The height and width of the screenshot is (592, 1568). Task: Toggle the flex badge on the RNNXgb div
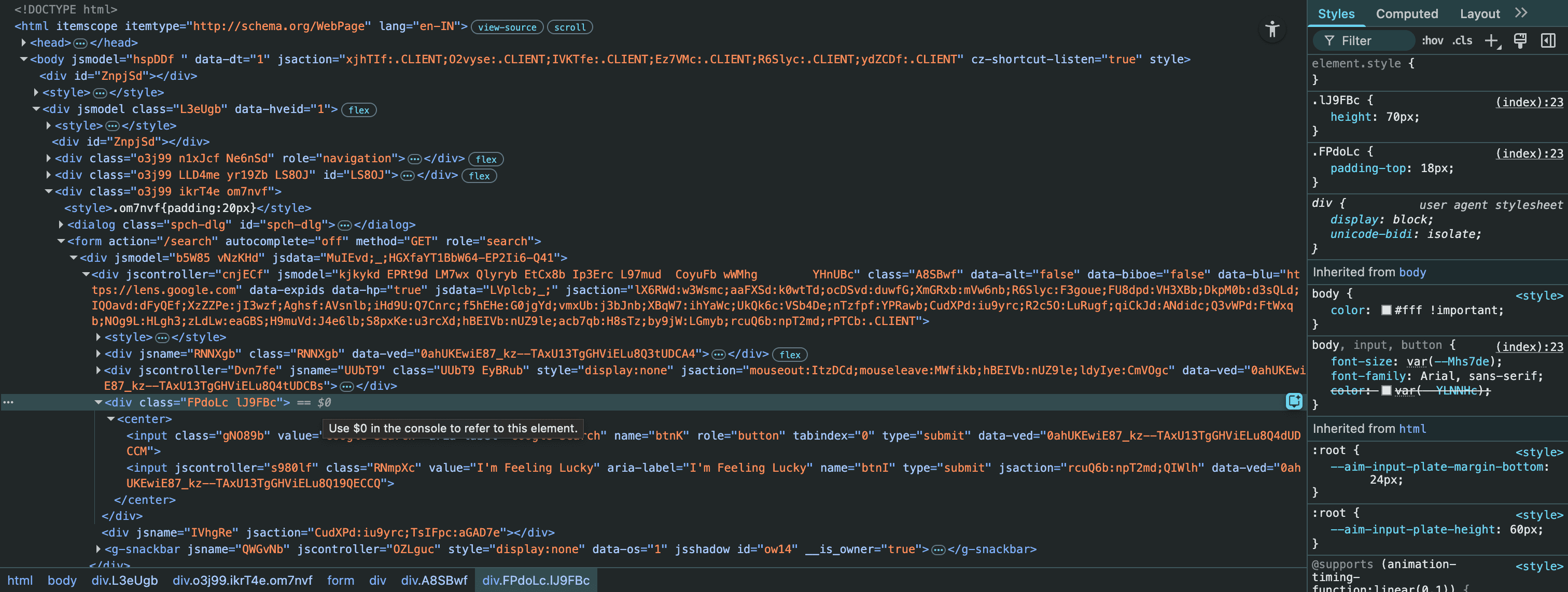(790, 355)
